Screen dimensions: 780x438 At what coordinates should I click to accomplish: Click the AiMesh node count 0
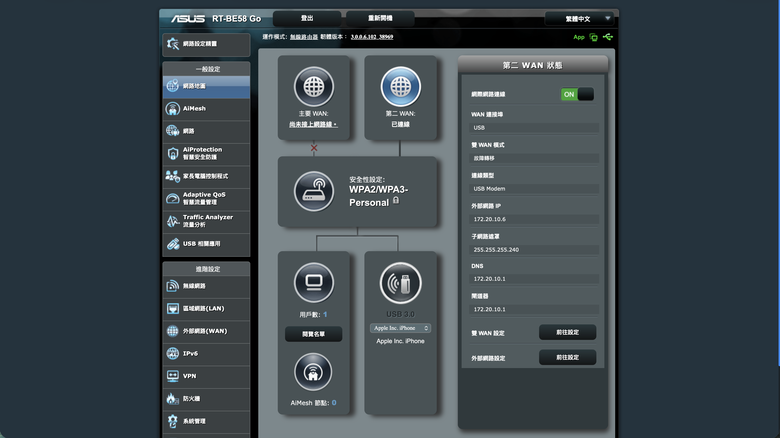334,403
